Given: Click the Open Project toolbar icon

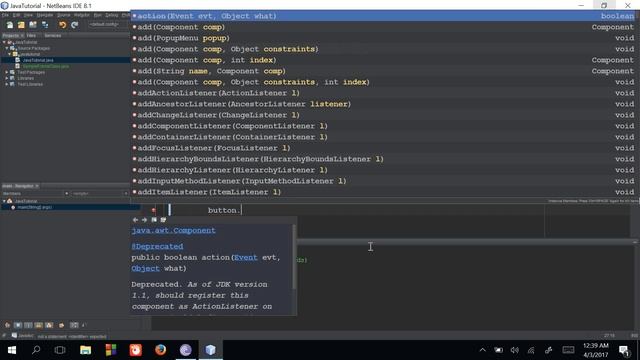Looking at the screenshot, I should tap(33, 25).
